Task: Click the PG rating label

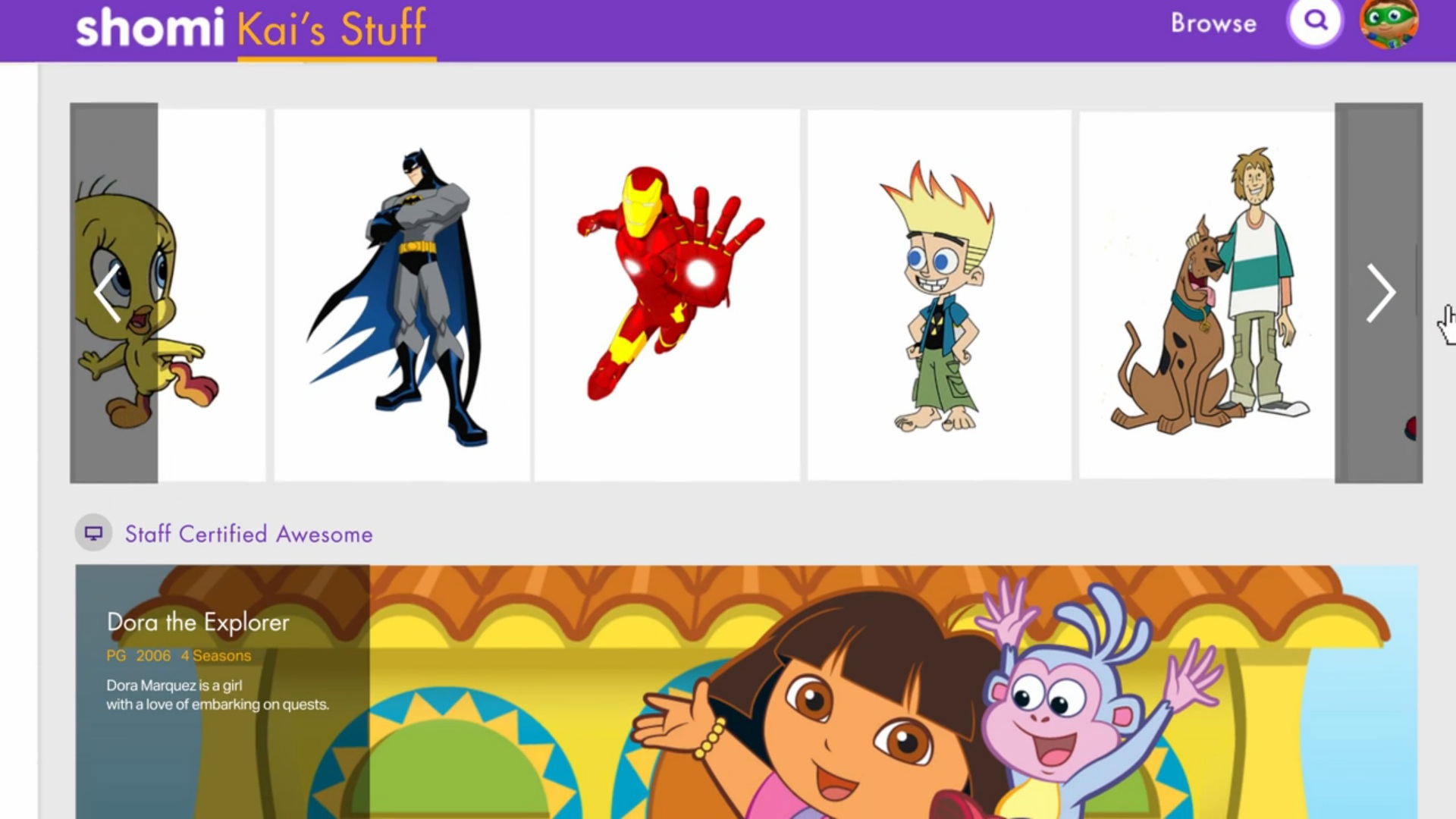Action: 116,656
